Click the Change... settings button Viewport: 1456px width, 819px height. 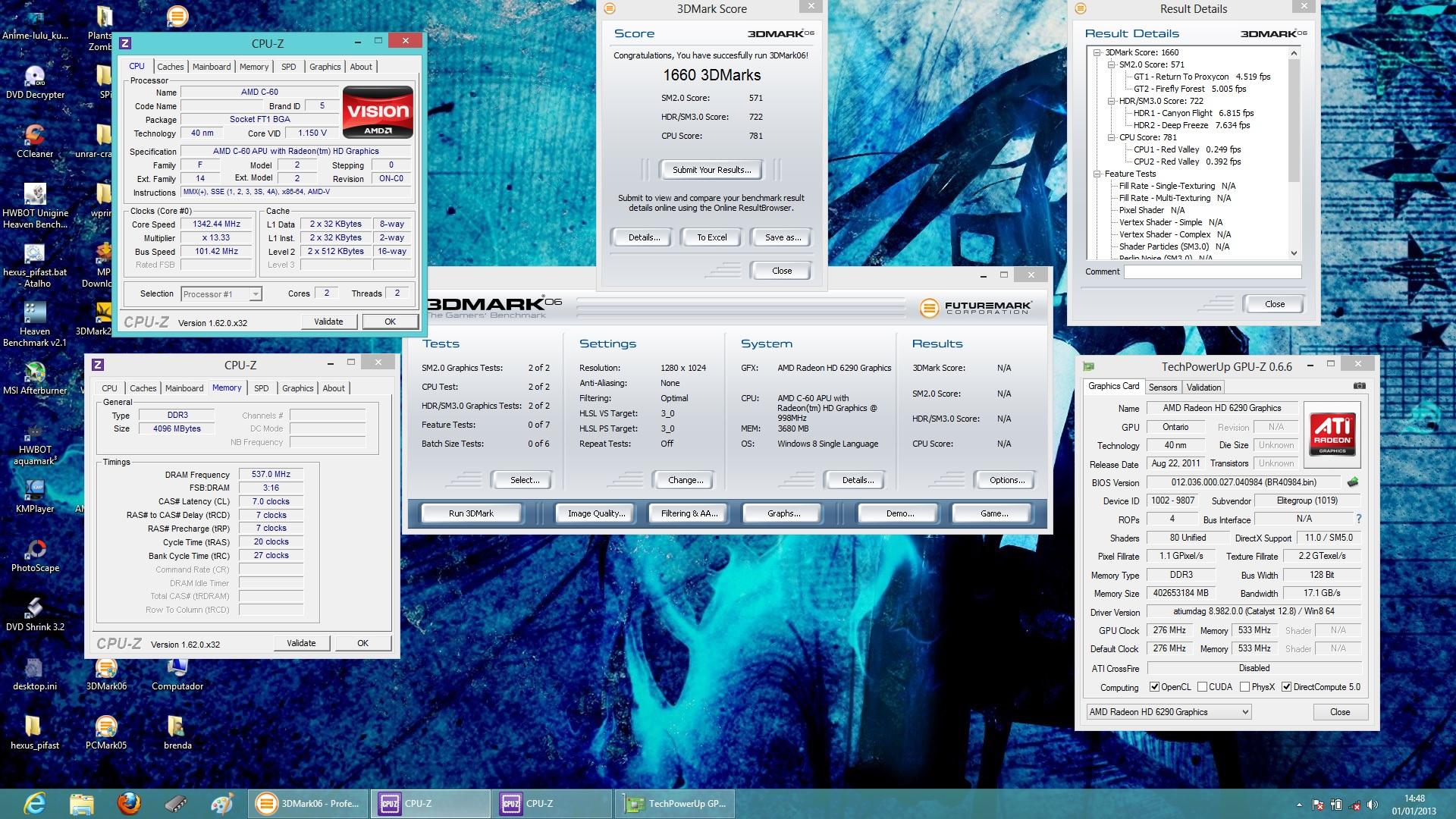coord(686,480)
